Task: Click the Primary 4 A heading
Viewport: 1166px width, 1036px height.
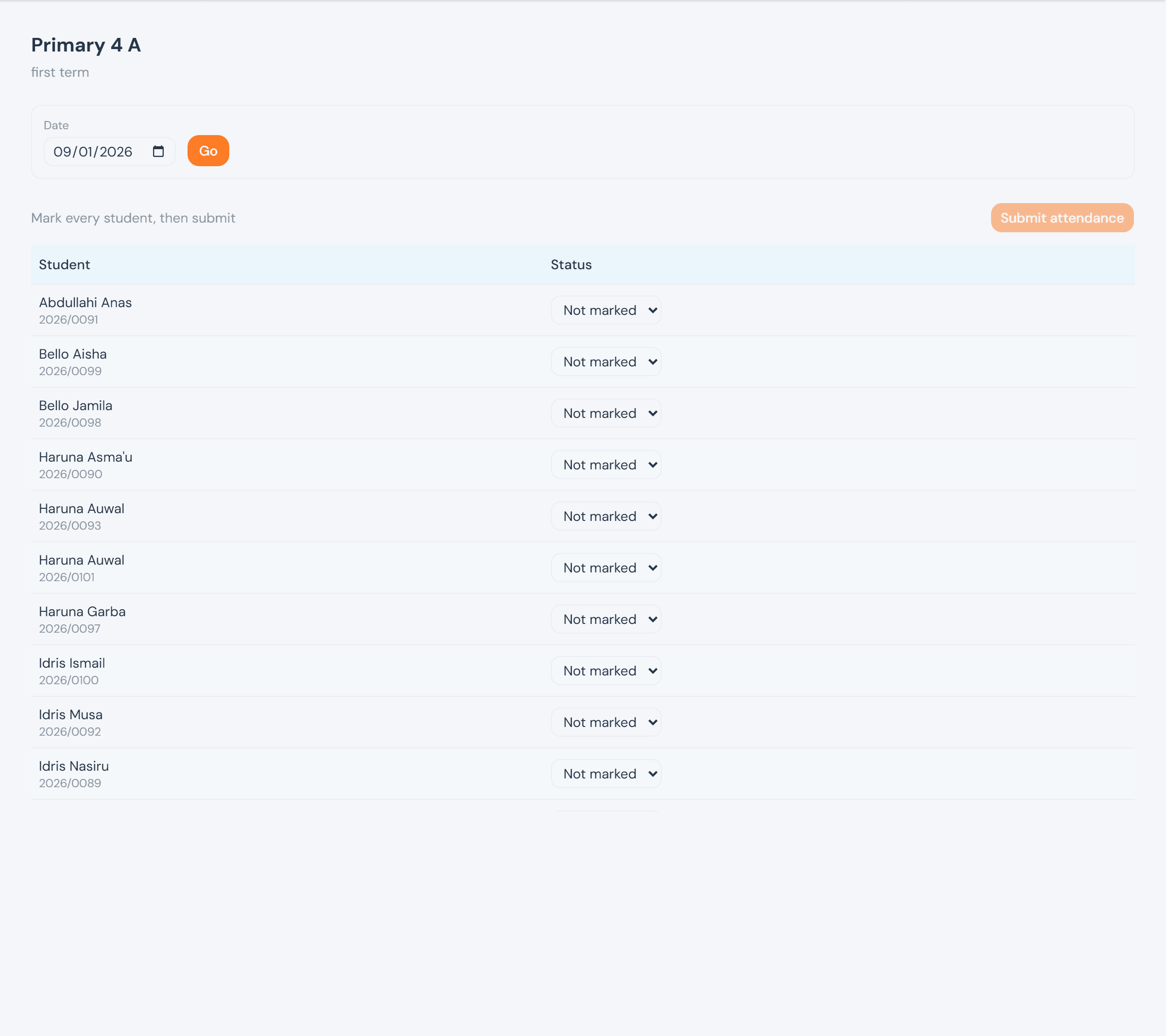Action: tap(86, 45)
